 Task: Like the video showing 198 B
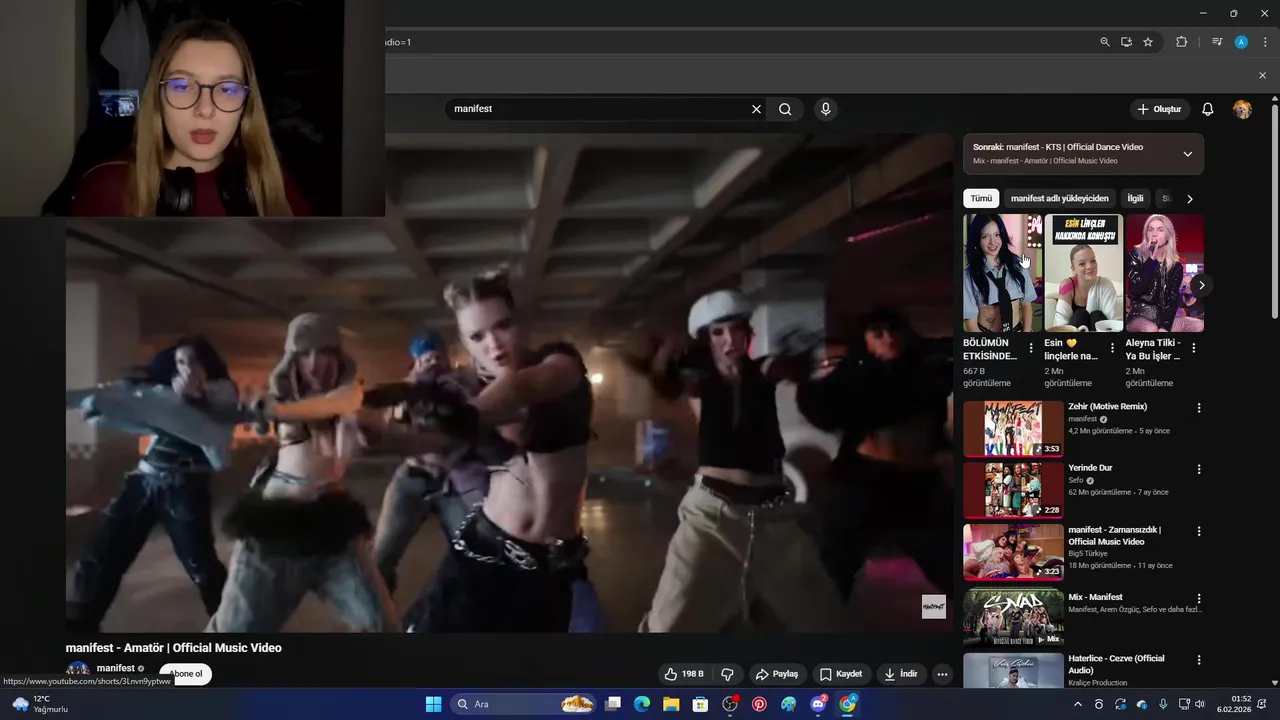[x=685, y=674]
